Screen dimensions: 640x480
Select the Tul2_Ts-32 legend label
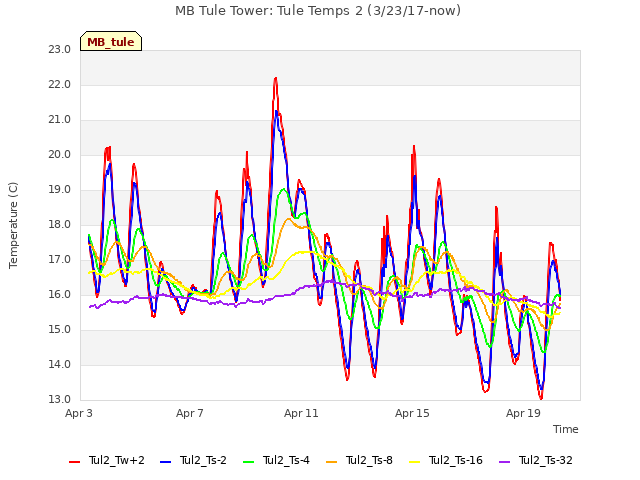click(546, 461)
